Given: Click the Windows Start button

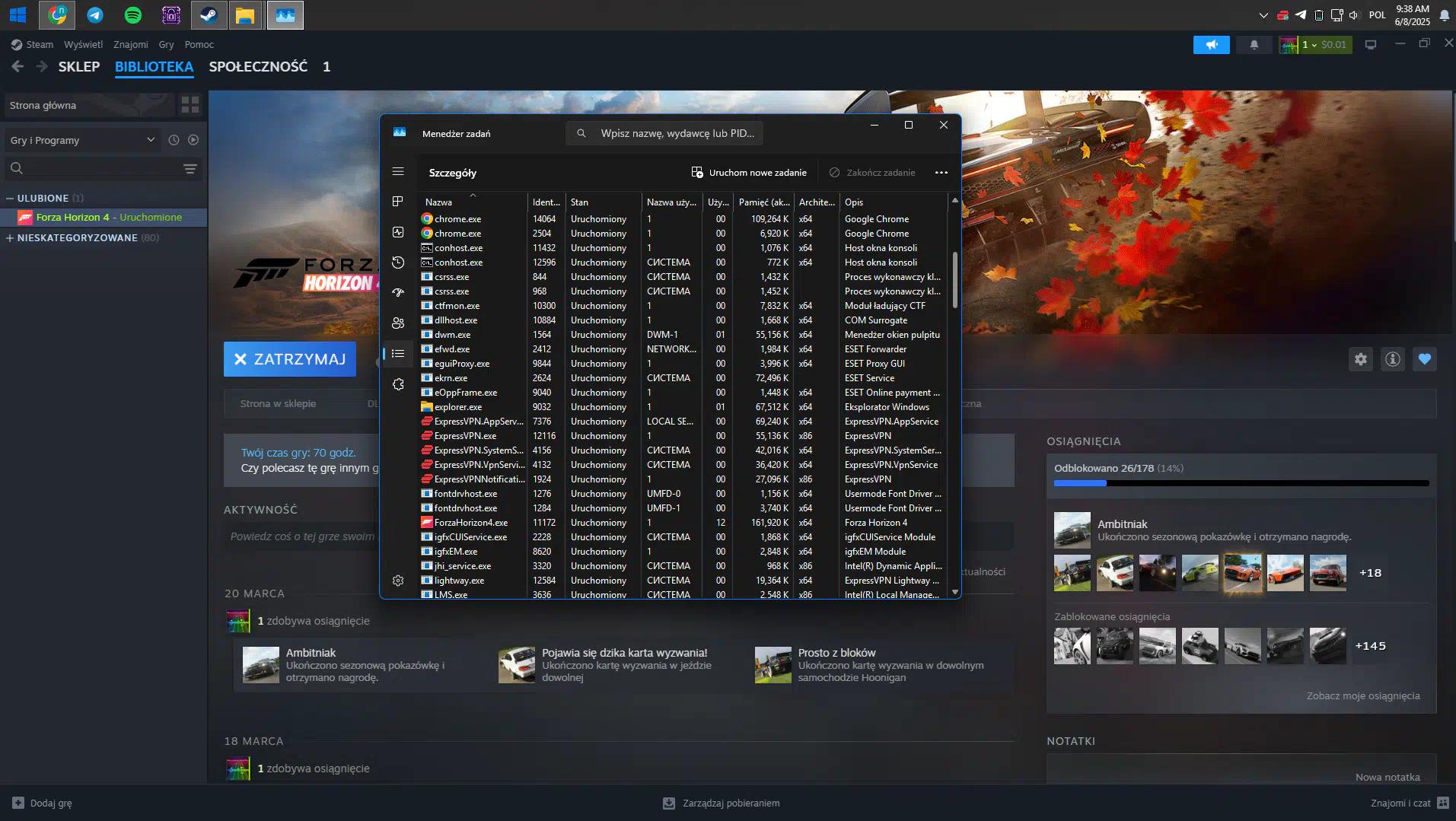Looking at the screenshot, I should 18,15.
